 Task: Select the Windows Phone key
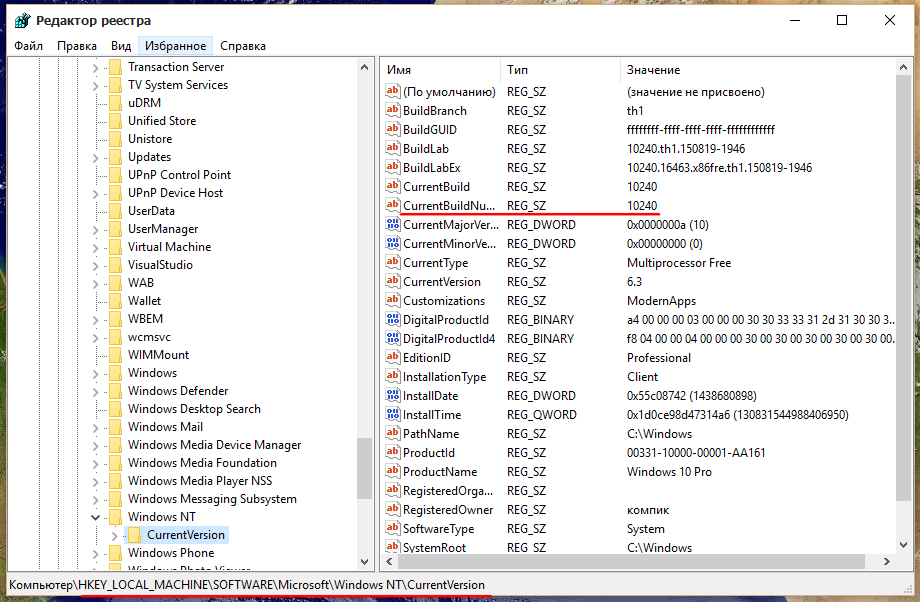(x=171, y=553)
